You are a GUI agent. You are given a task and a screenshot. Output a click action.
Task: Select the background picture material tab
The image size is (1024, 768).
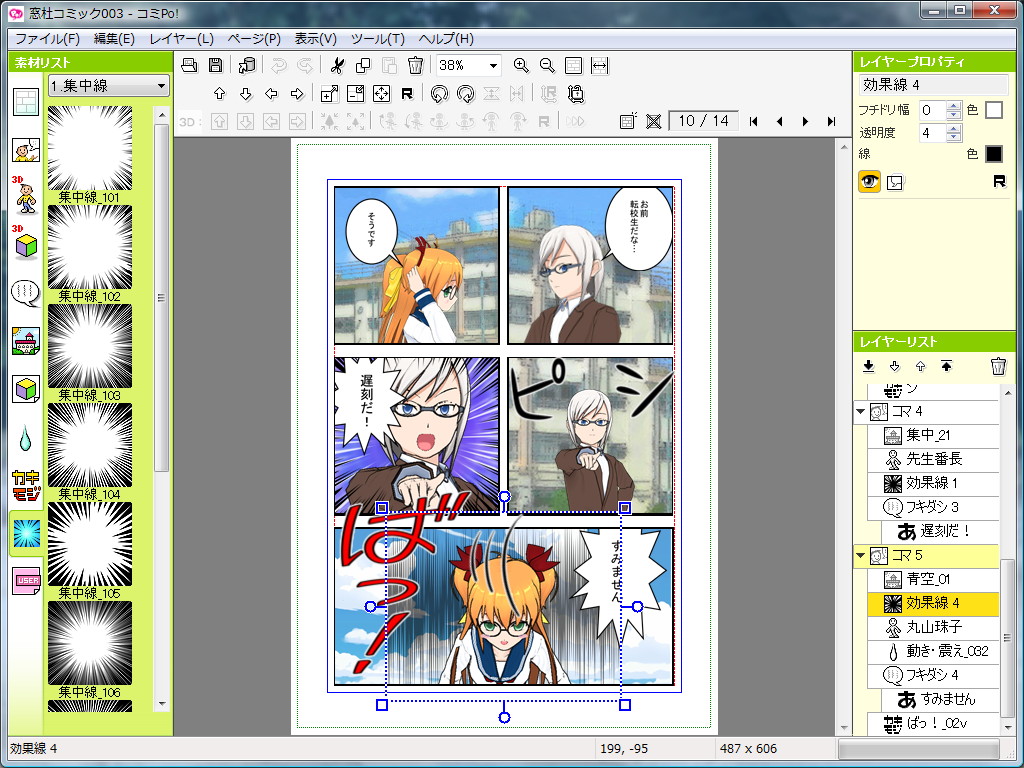tap(26, 340)
